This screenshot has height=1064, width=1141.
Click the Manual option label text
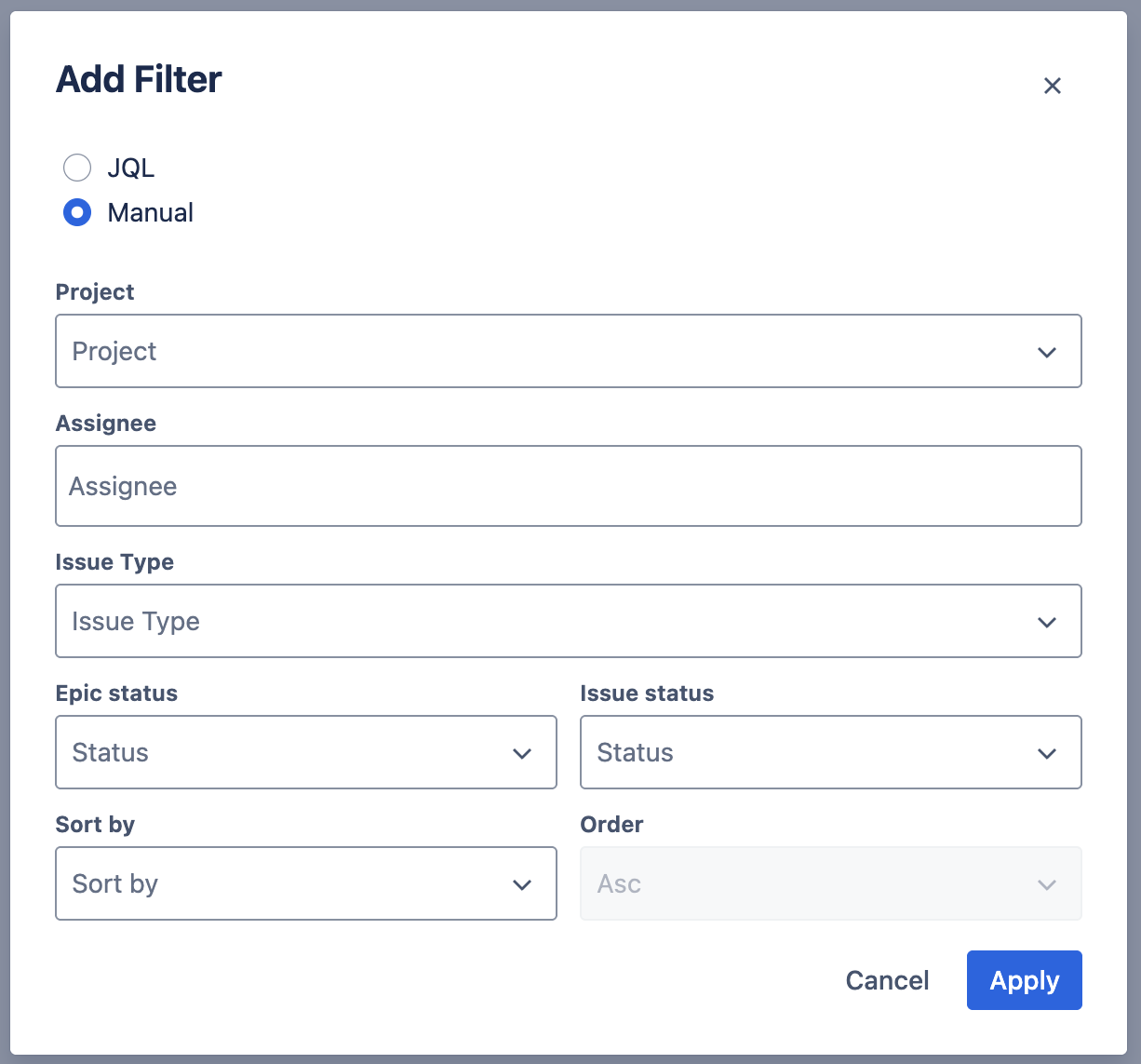[x=151, y=213]
